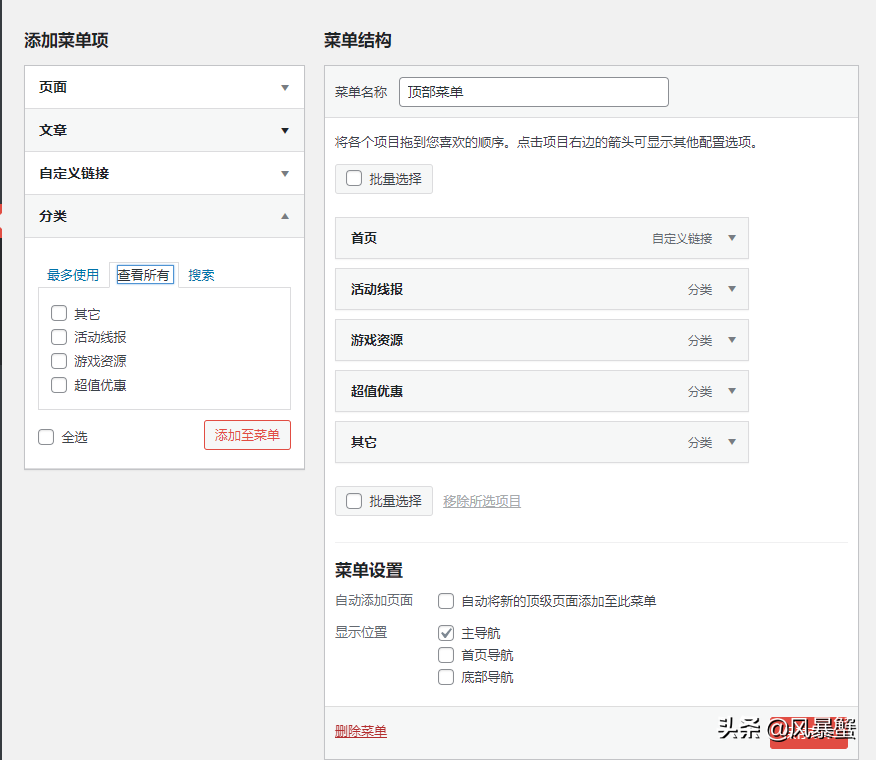
Task: Check the 游戏资源 category checkbox
Action: coord(59,361)
